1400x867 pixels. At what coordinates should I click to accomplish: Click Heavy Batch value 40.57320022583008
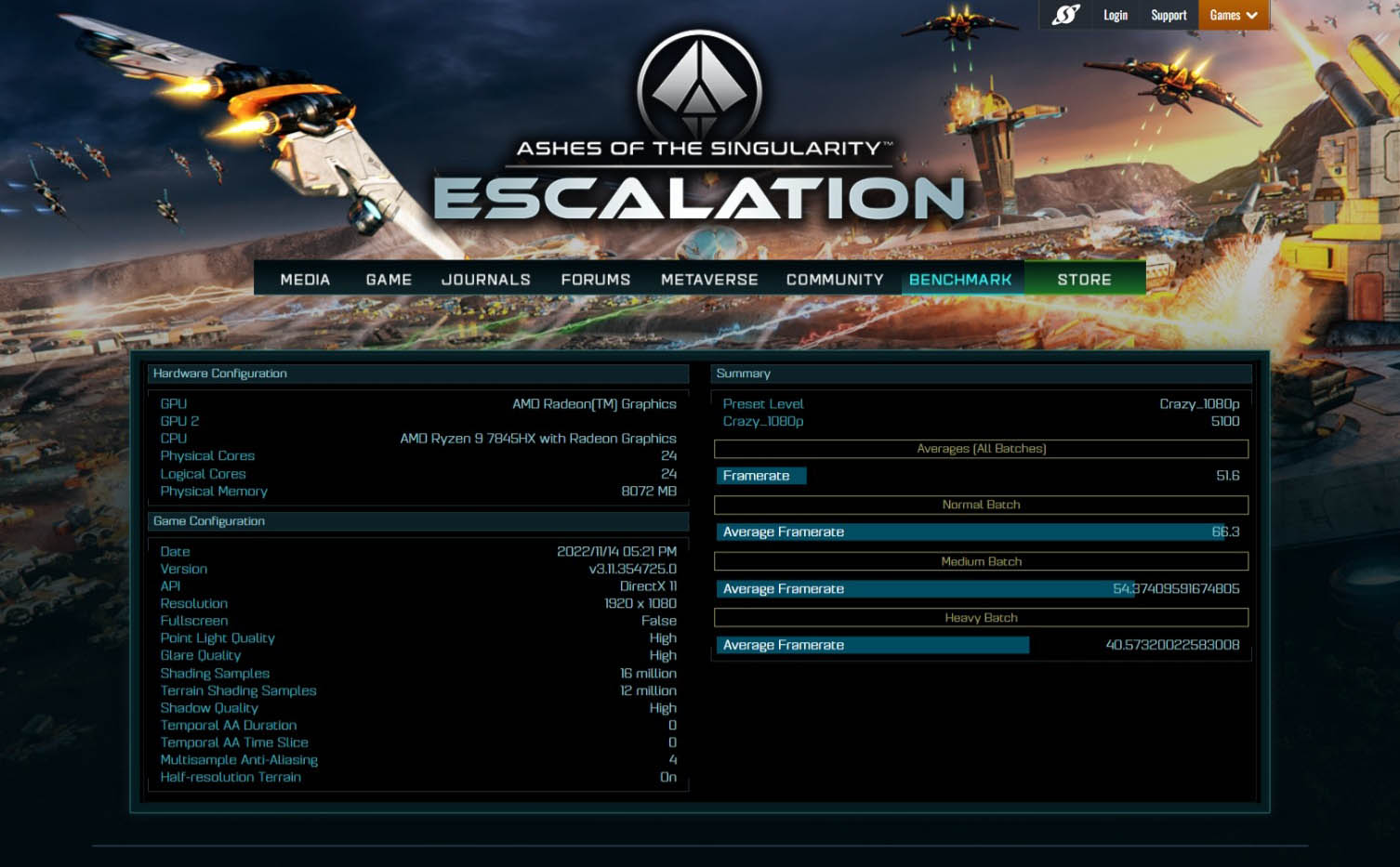[1172, 645]
